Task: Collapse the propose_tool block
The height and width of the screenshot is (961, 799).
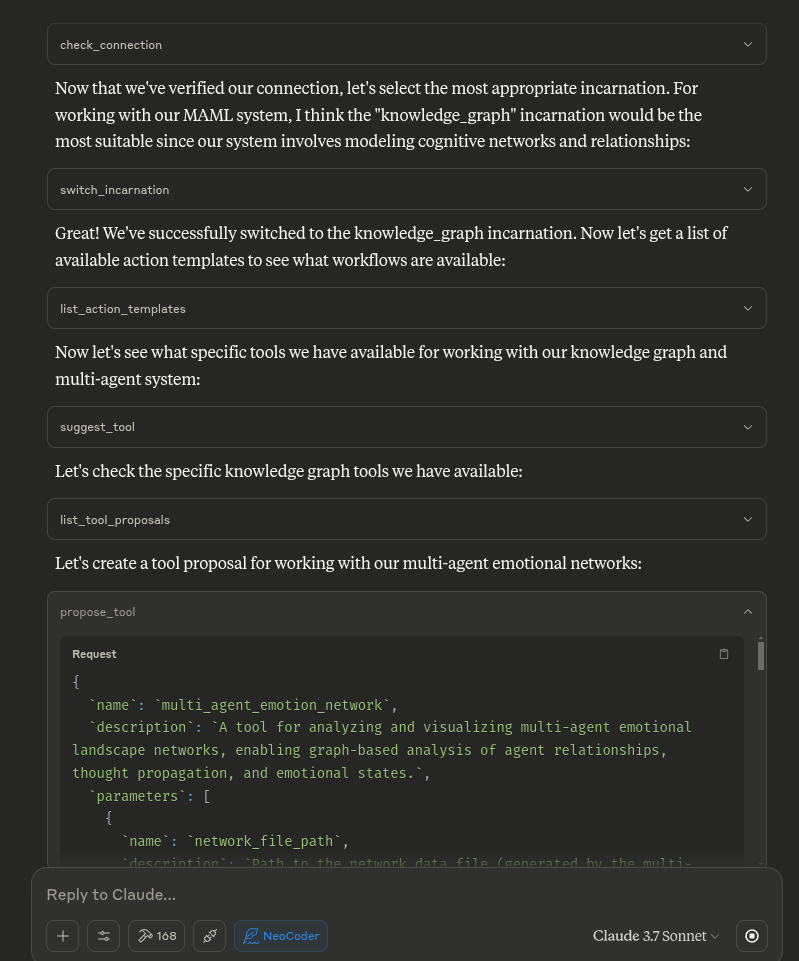Action: (x=747, y=611)
